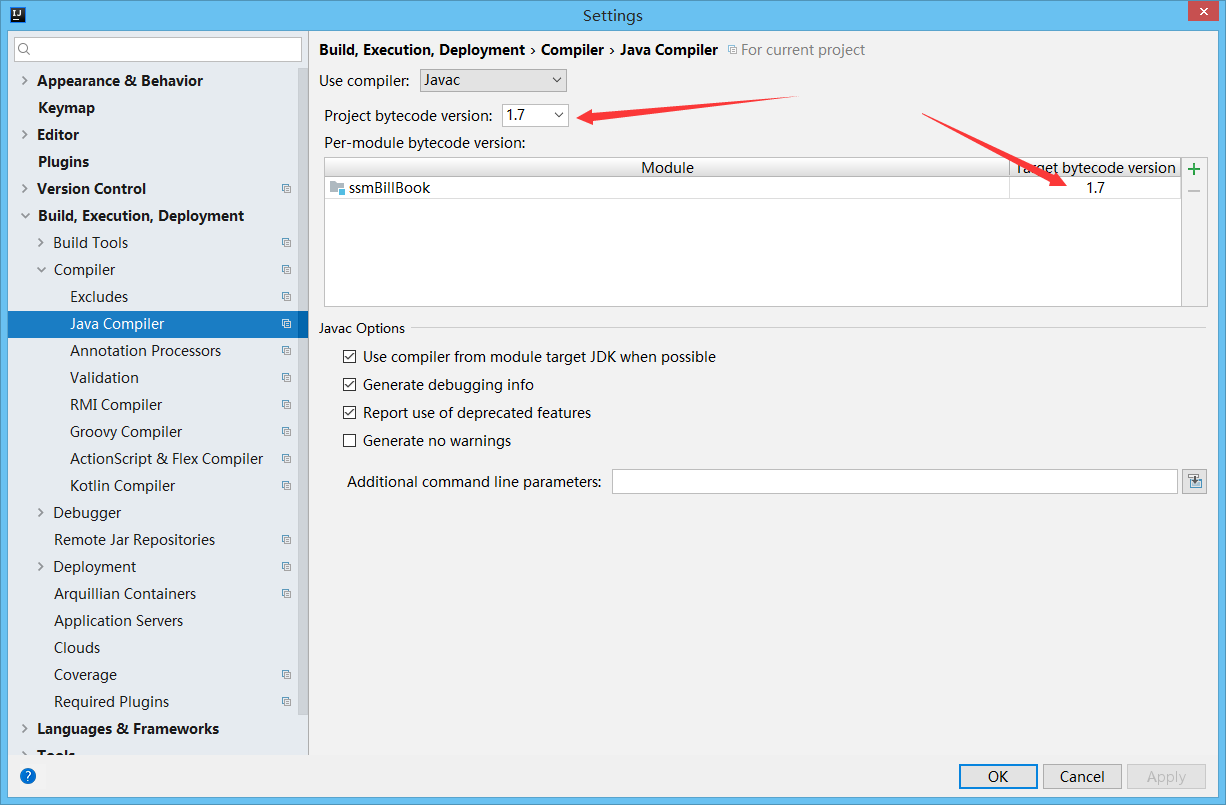Viewport: 1226px width, 805px height.
Task: Expand the Editor section
Action: coord(24,135)
